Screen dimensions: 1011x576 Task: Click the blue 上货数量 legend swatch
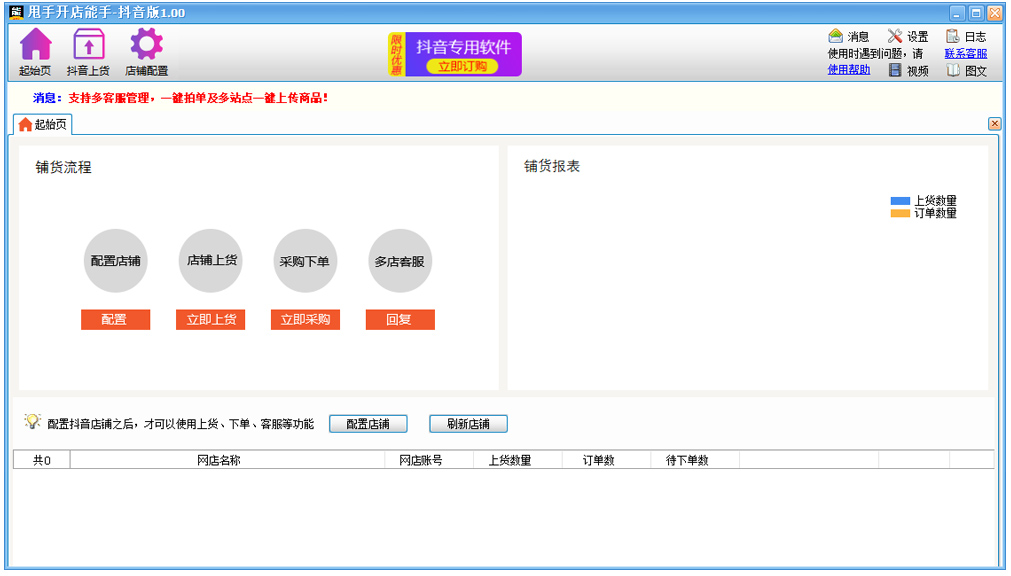(x=900, y=201)
